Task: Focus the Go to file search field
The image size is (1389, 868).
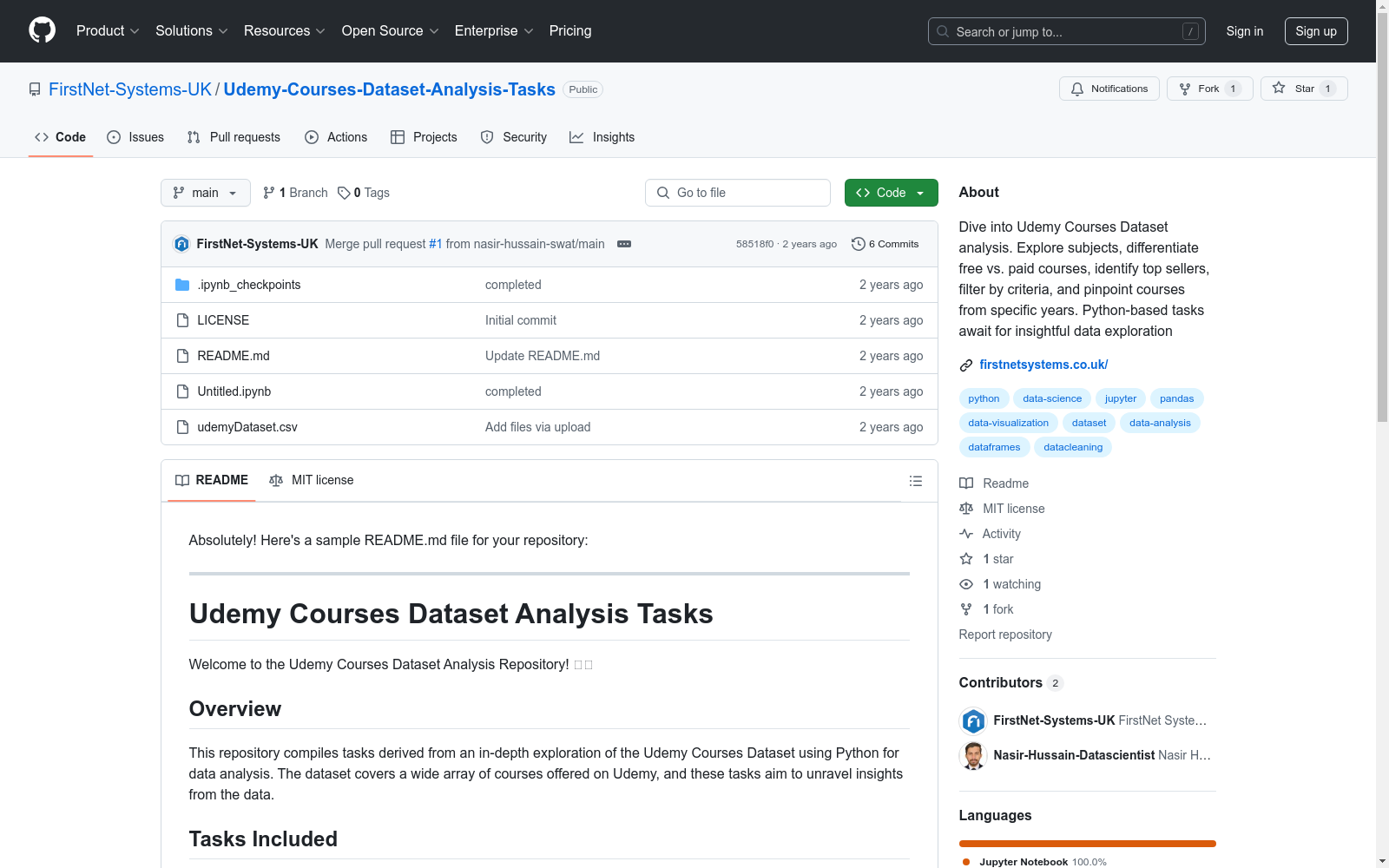Action: pos(738,193)
